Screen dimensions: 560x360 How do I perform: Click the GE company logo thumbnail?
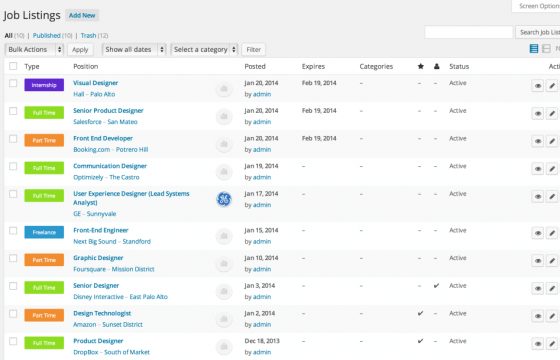click(224, 199)
